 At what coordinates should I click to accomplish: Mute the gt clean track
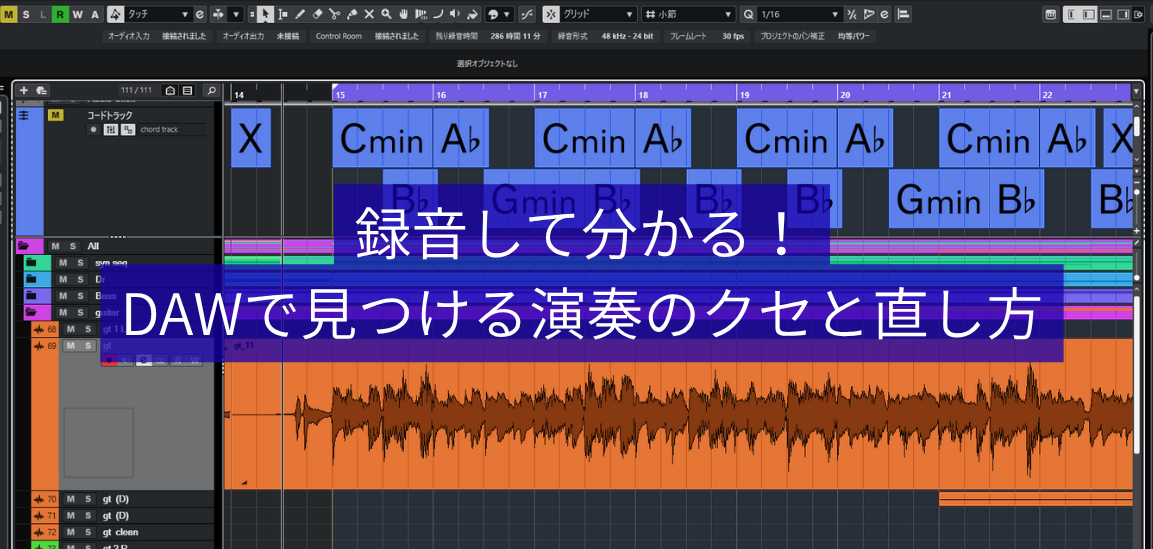(x=71, y=532)
